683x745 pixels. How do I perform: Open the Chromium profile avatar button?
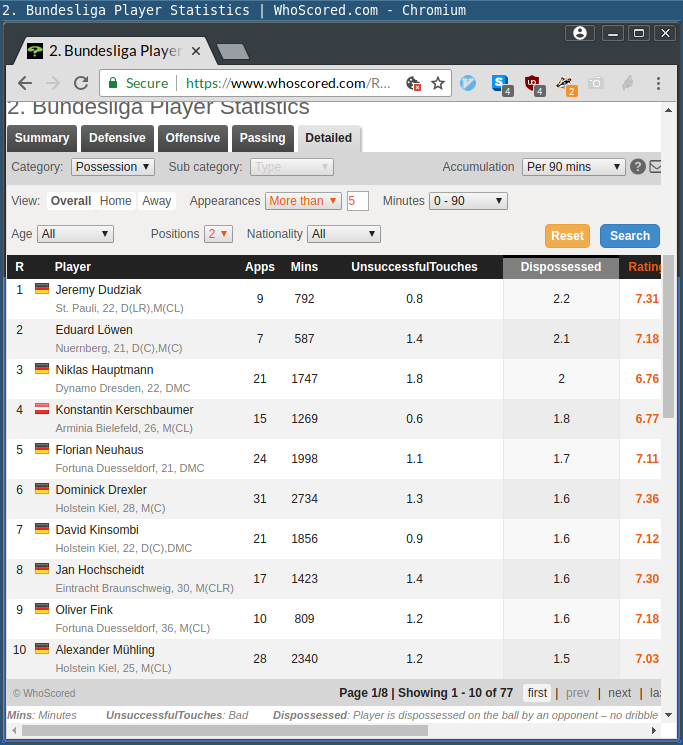point(579,33)
